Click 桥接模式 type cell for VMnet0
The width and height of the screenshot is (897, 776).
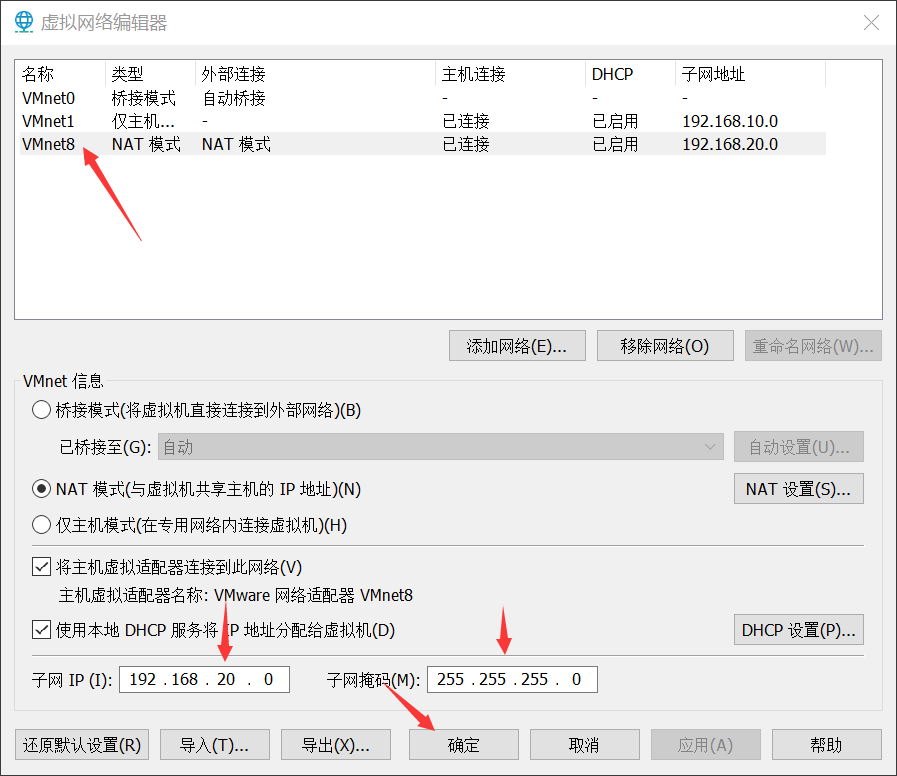click(x=144, y=98)
